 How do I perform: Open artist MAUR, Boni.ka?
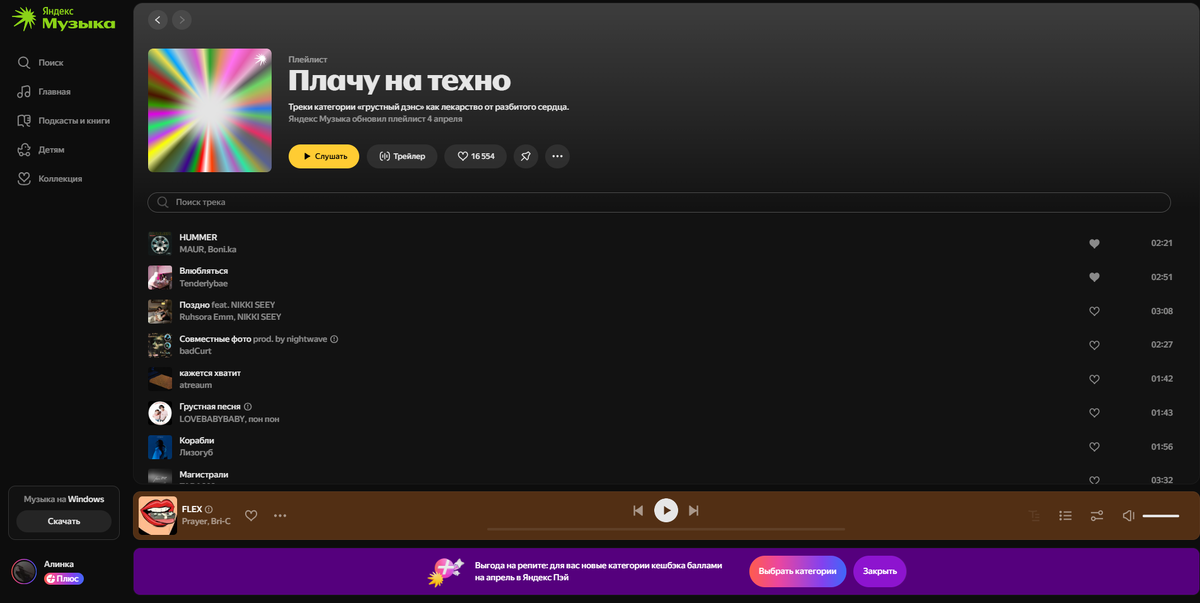coord(208,249)
